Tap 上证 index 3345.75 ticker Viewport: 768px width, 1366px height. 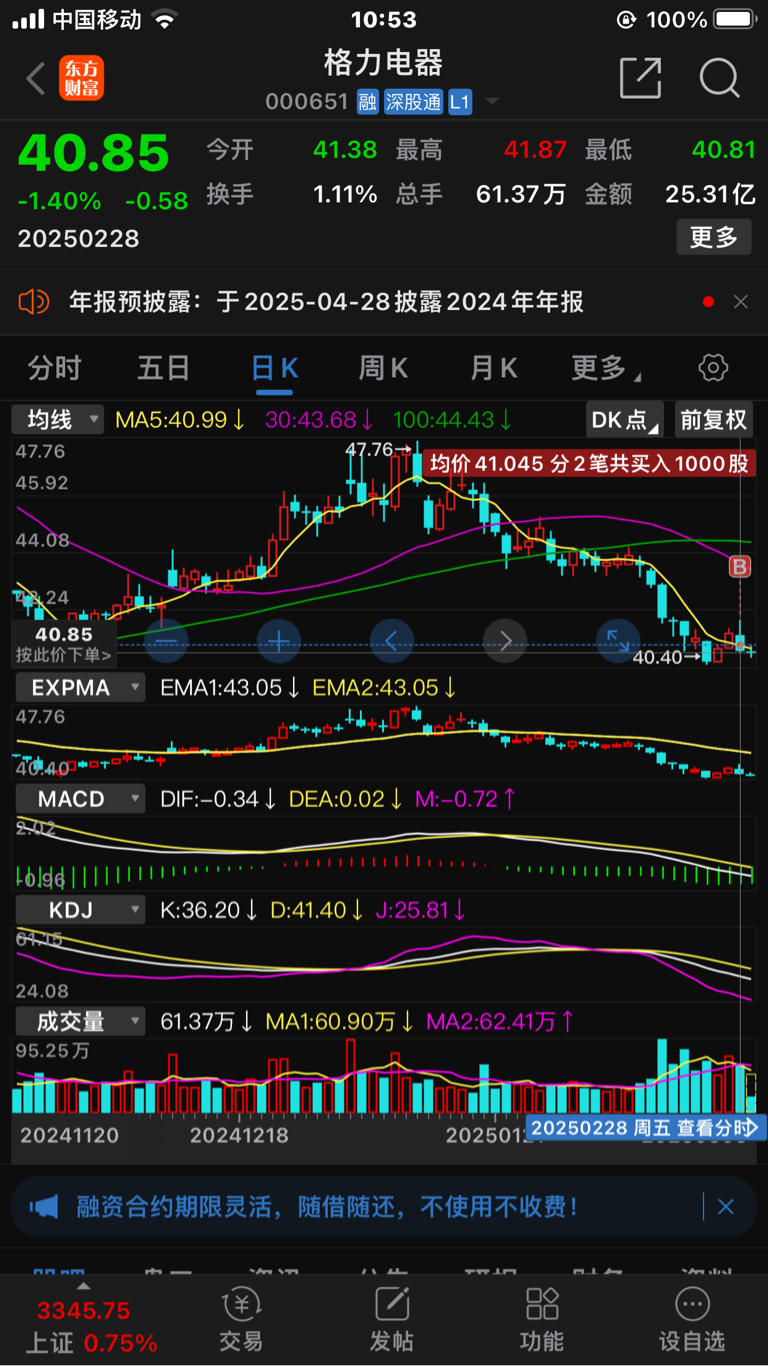pyautogui.click(x=92, y=1326)
